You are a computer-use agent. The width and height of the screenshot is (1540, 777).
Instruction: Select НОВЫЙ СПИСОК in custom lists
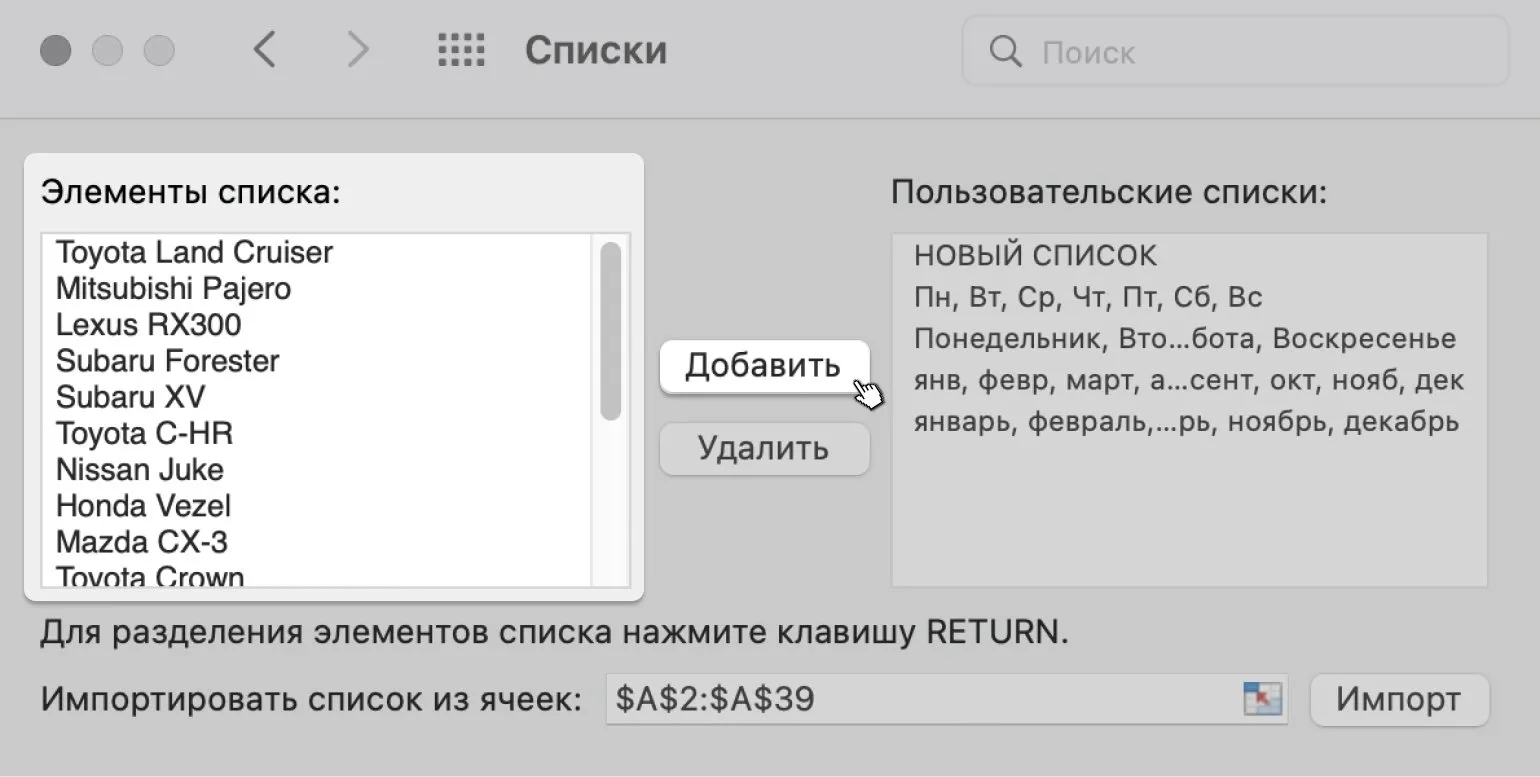(x=1035, y=256)
